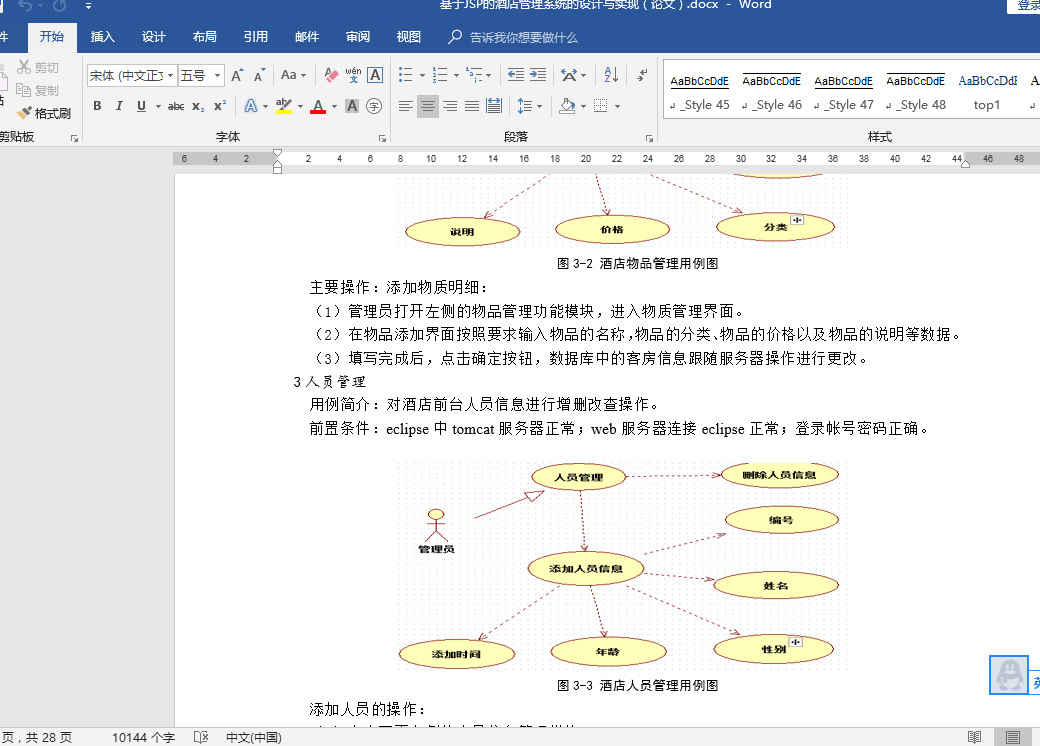Open the spelling check icon in status bar
Viewport: 1040px width, 746px height.
[201, 737]
